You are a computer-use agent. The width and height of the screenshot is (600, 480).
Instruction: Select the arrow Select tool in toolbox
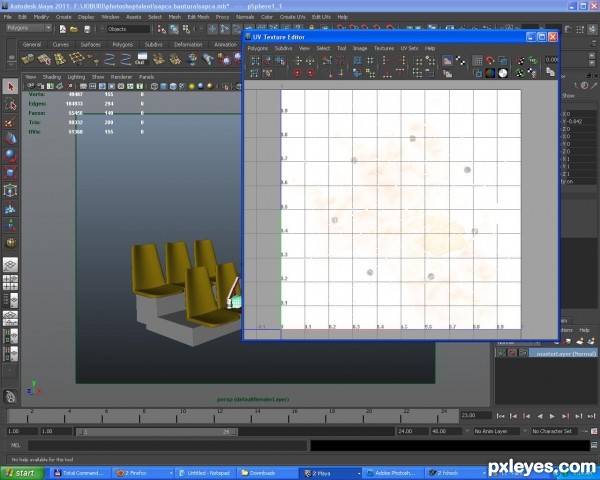click(10, 87)
